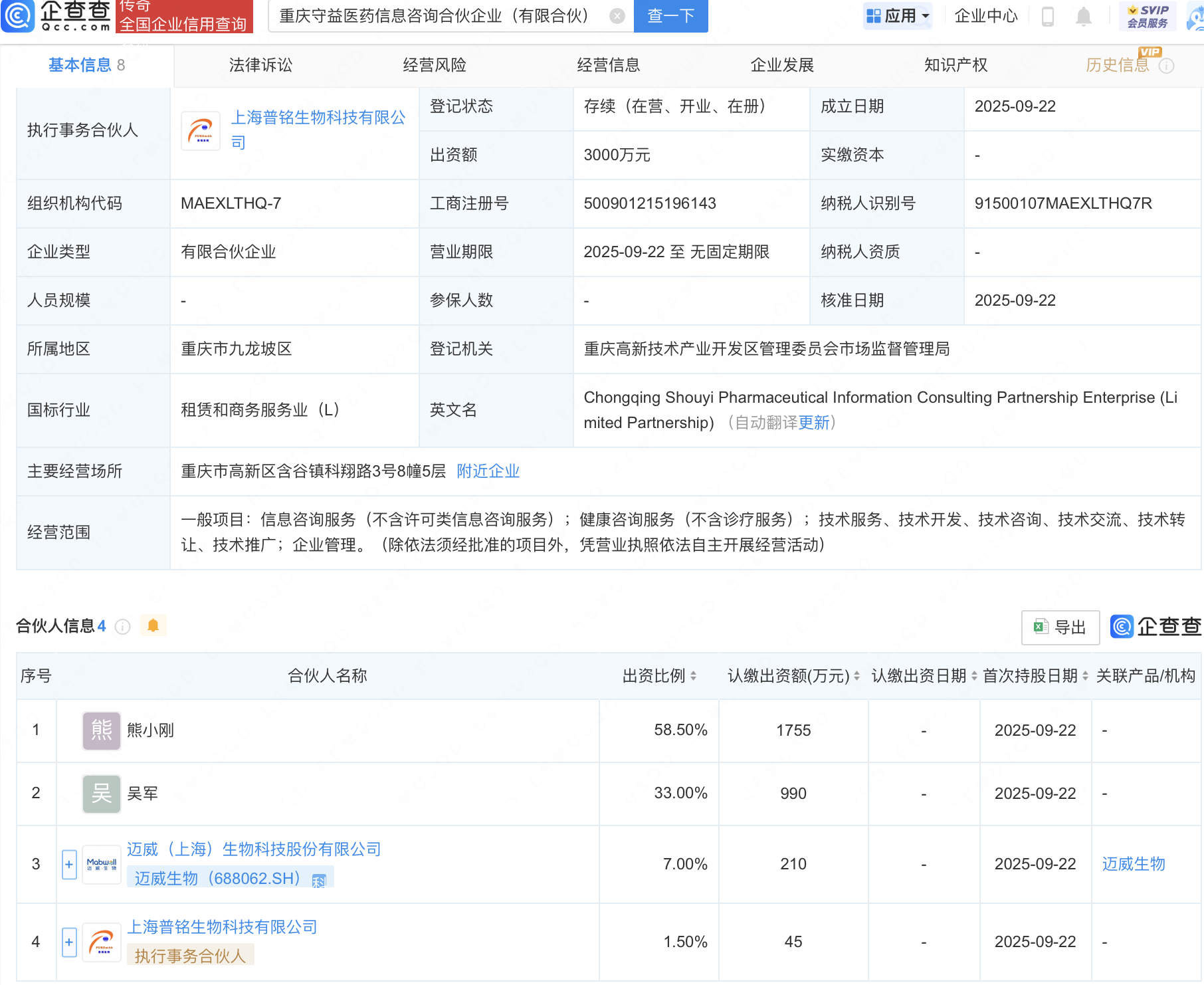Click the partner info help icon

pos(123,627)
